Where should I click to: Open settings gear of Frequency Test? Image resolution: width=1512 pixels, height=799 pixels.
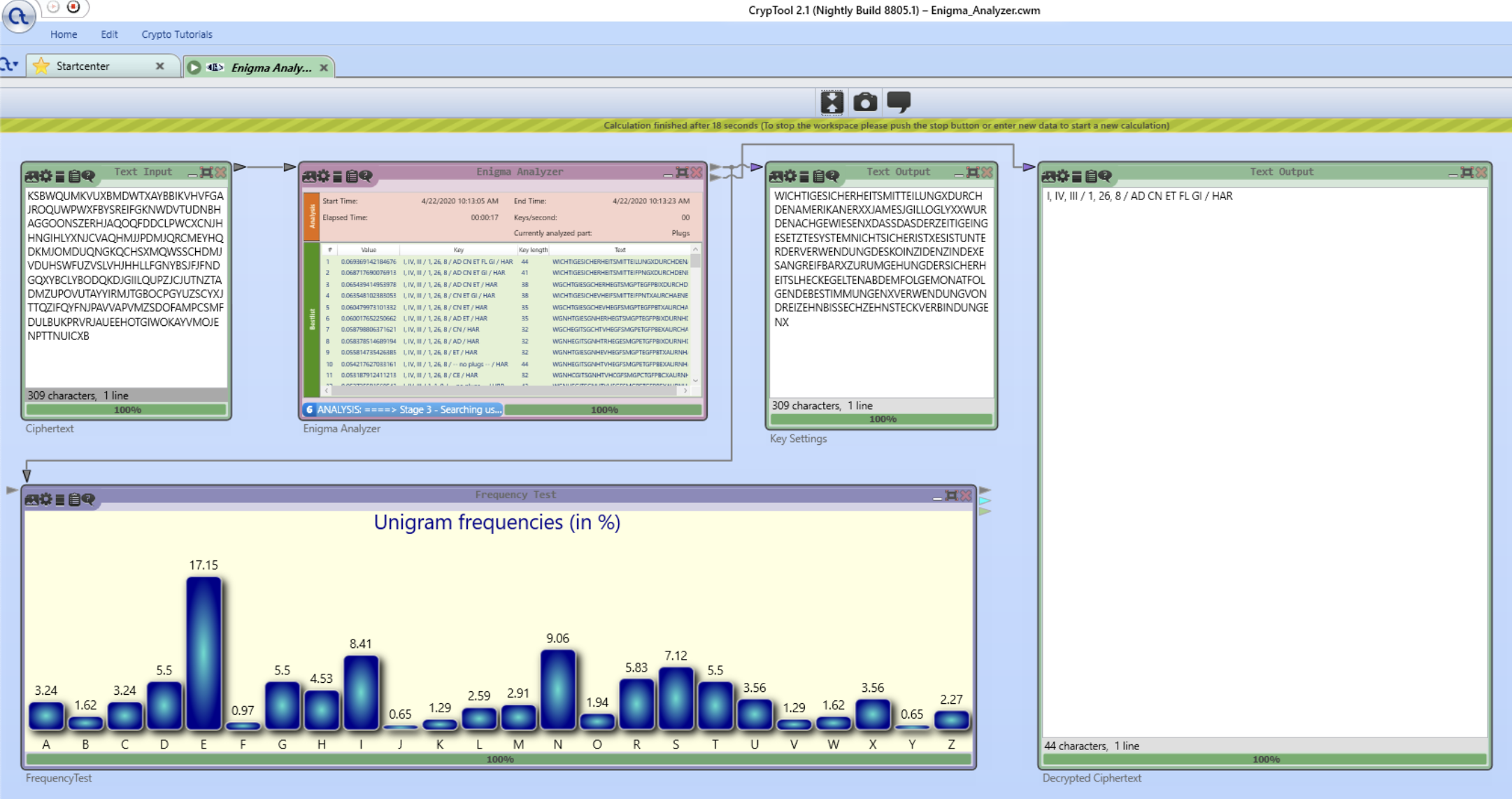click(46, 499)
